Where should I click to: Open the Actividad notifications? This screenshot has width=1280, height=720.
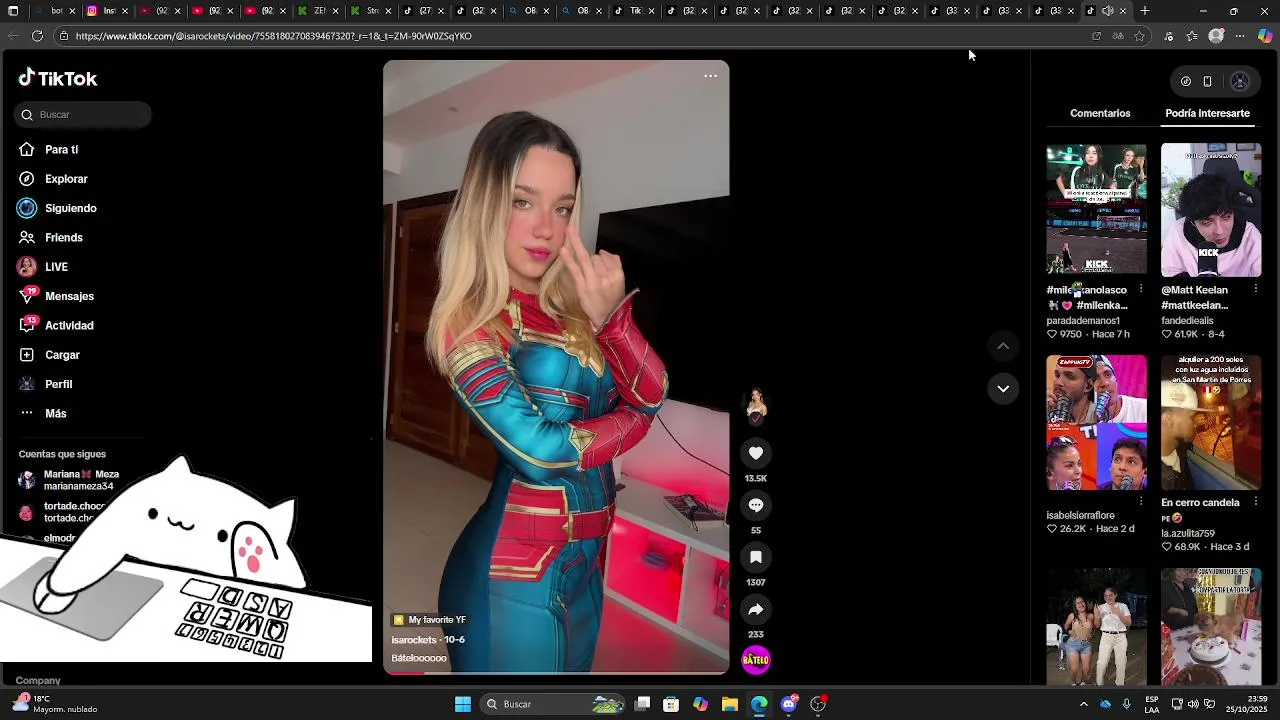(56, 326)
